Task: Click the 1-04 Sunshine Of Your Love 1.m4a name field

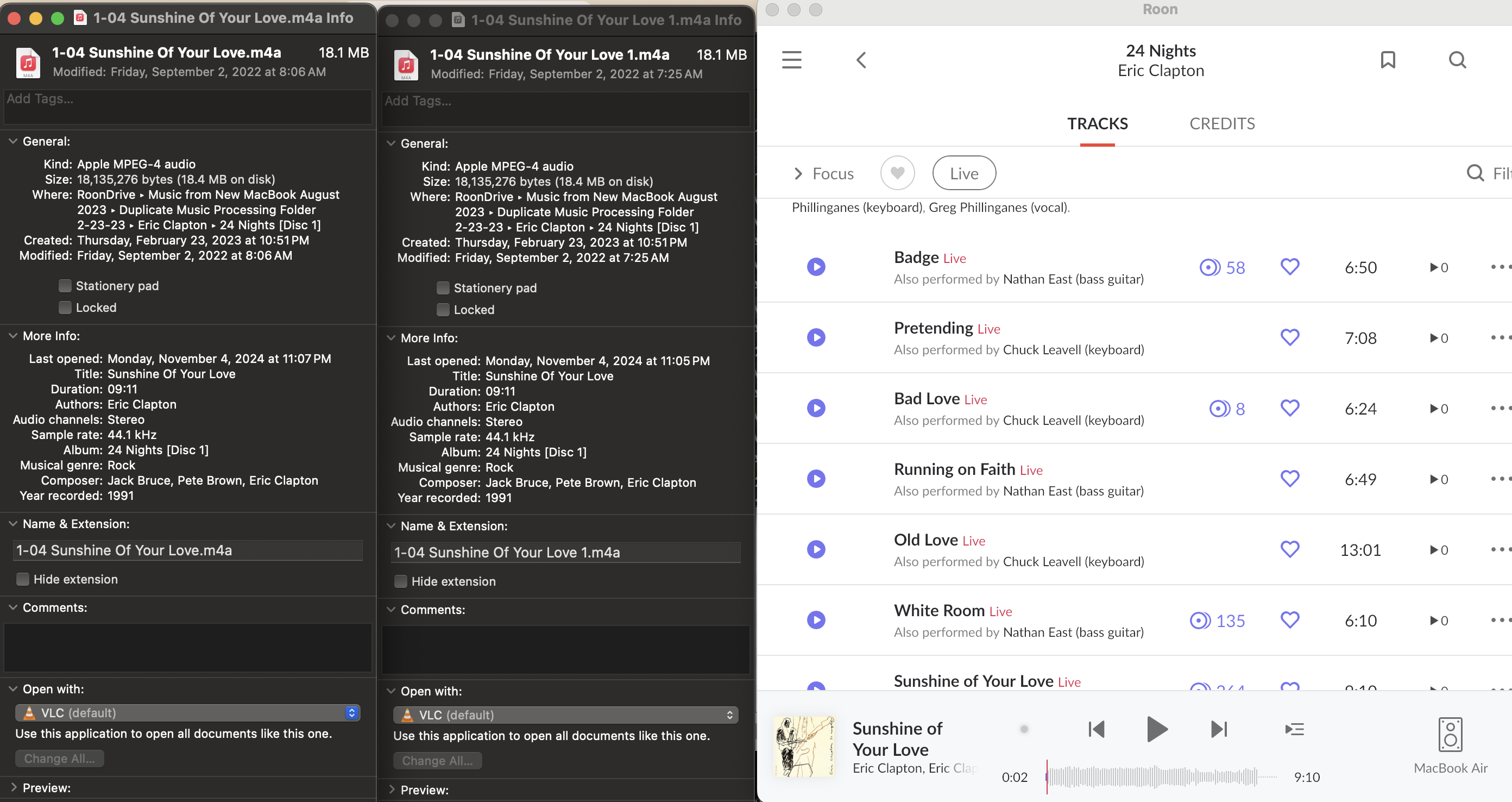Action: tap(565, 553)
